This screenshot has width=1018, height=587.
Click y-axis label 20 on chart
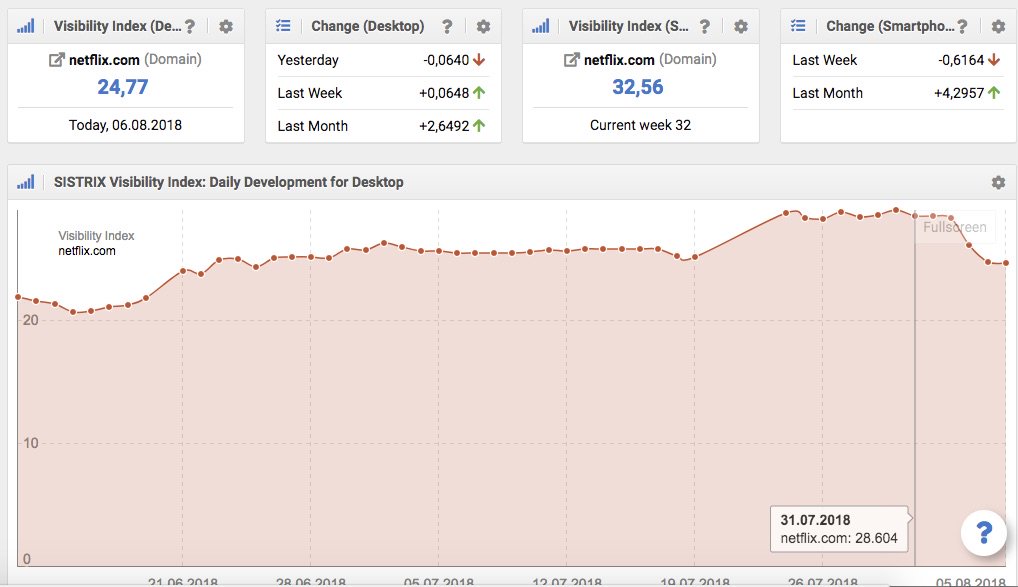point(31,320)
